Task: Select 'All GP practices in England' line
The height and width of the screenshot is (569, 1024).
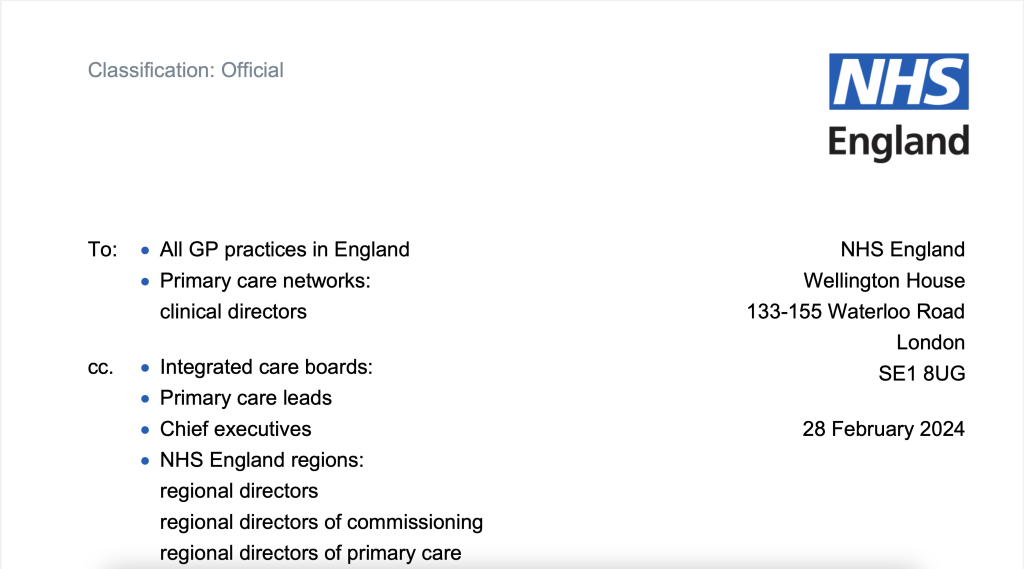Action: pyautogui.click(x=284, y=249)
